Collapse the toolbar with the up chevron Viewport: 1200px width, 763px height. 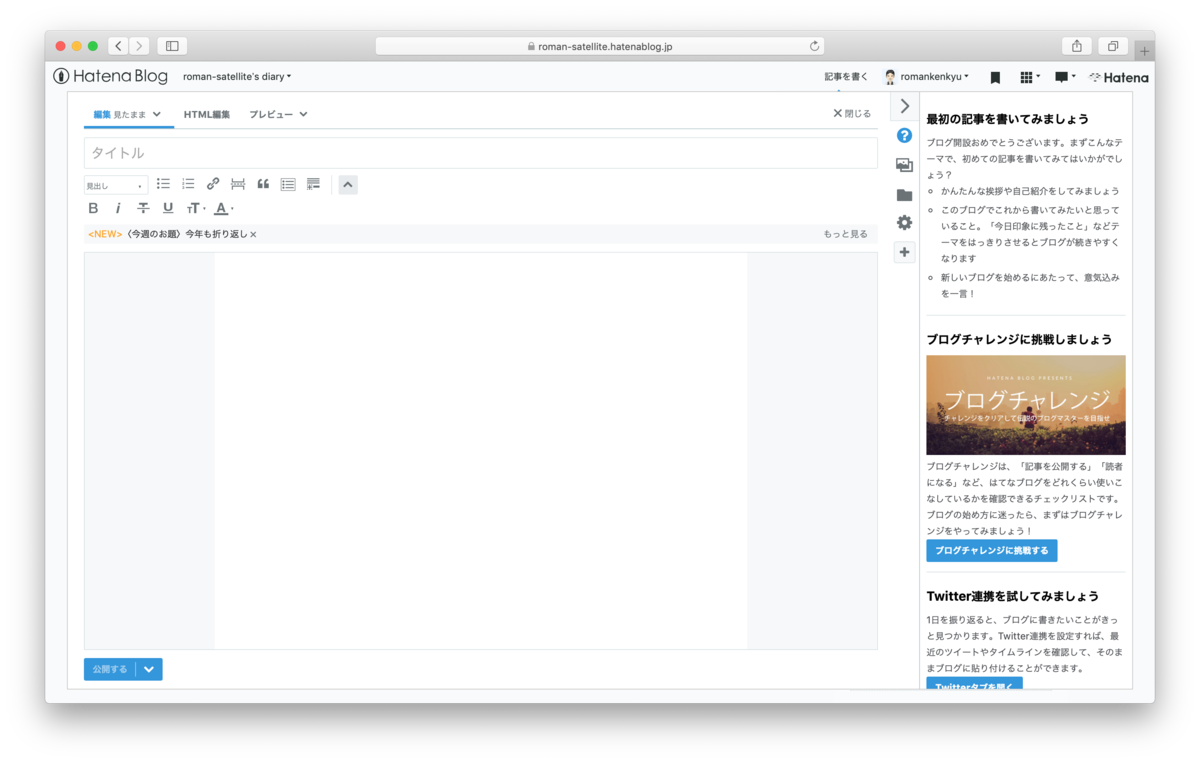pyautogui.click(x=348, y=184)
